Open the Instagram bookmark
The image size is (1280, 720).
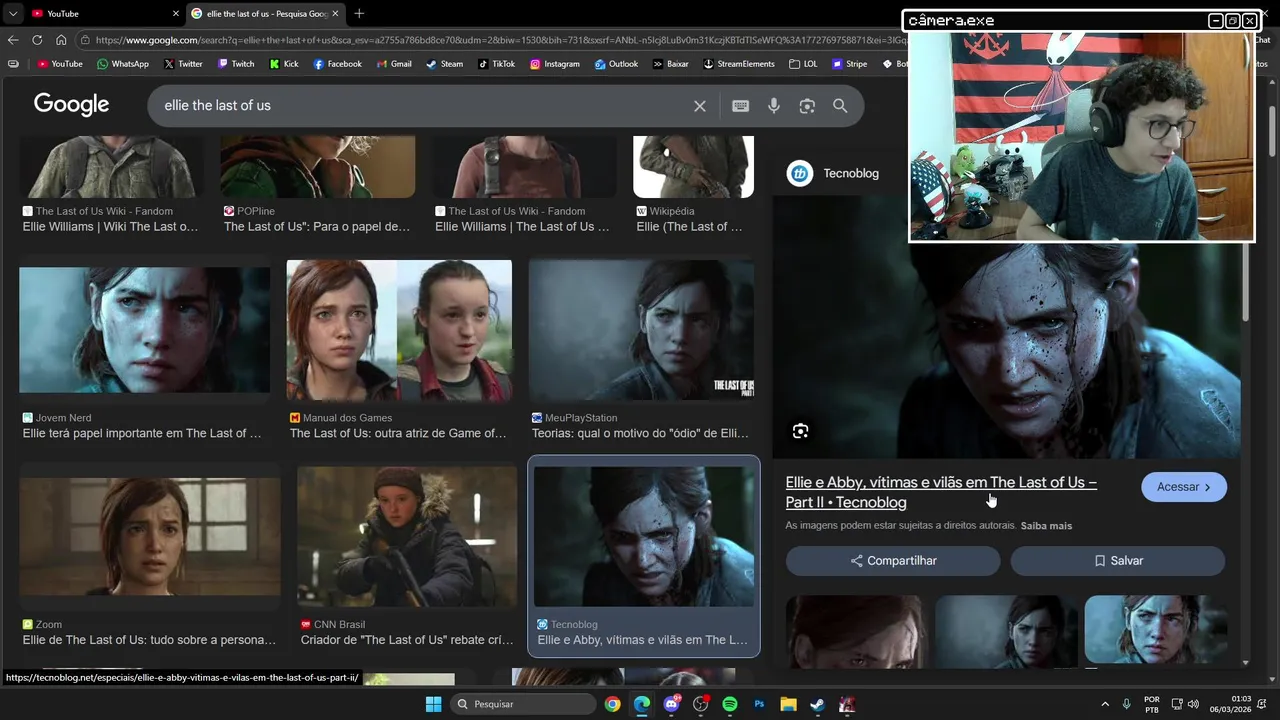(x=555, y=64)
